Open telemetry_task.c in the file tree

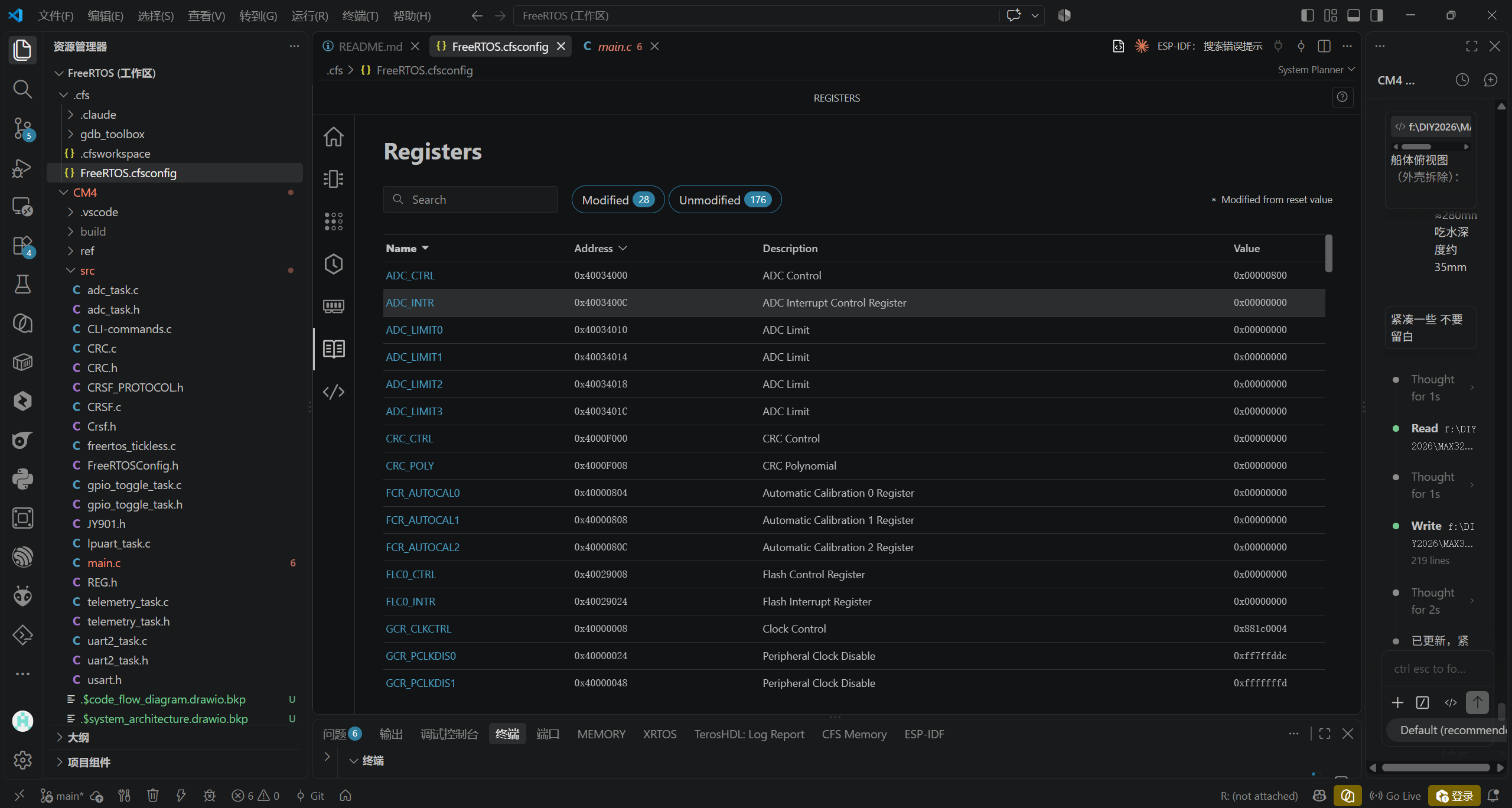click(128, 602)
